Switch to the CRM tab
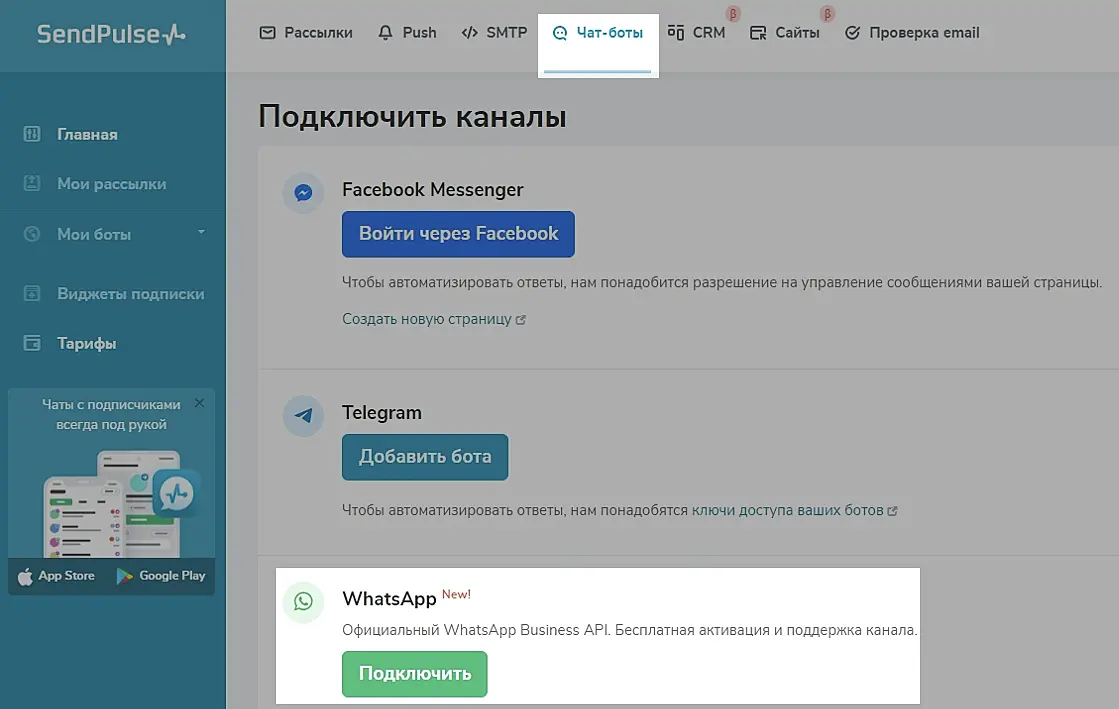 [697, 33]
